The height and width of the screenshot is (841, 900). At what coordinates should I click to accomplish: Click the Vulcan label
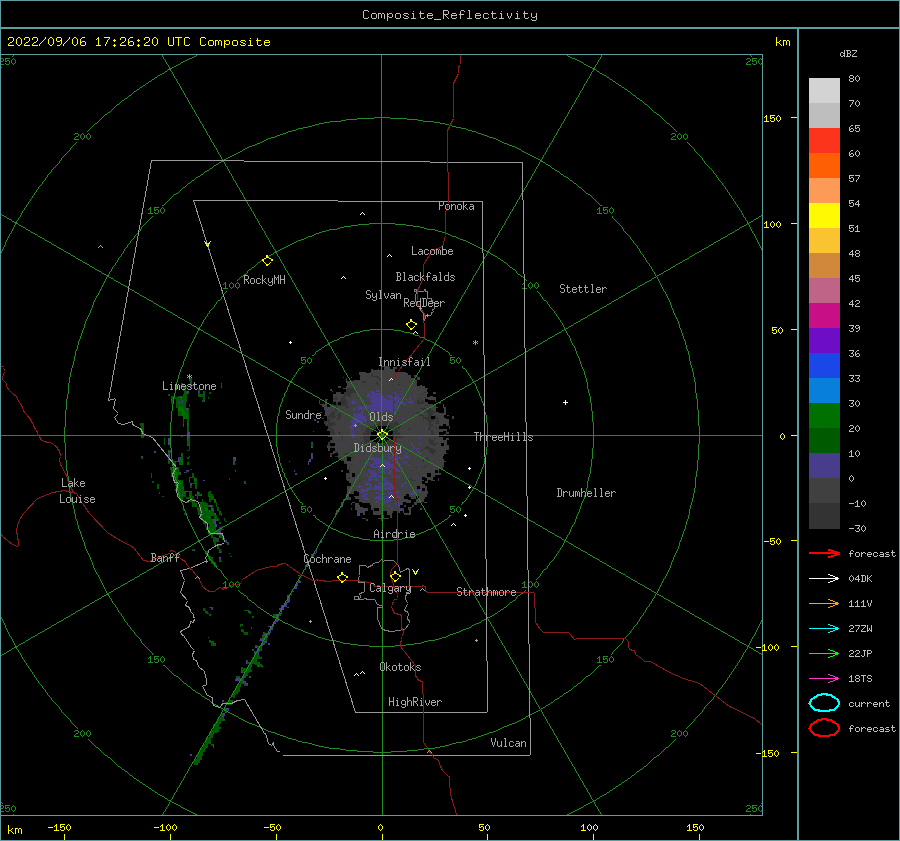click(509, 743)
